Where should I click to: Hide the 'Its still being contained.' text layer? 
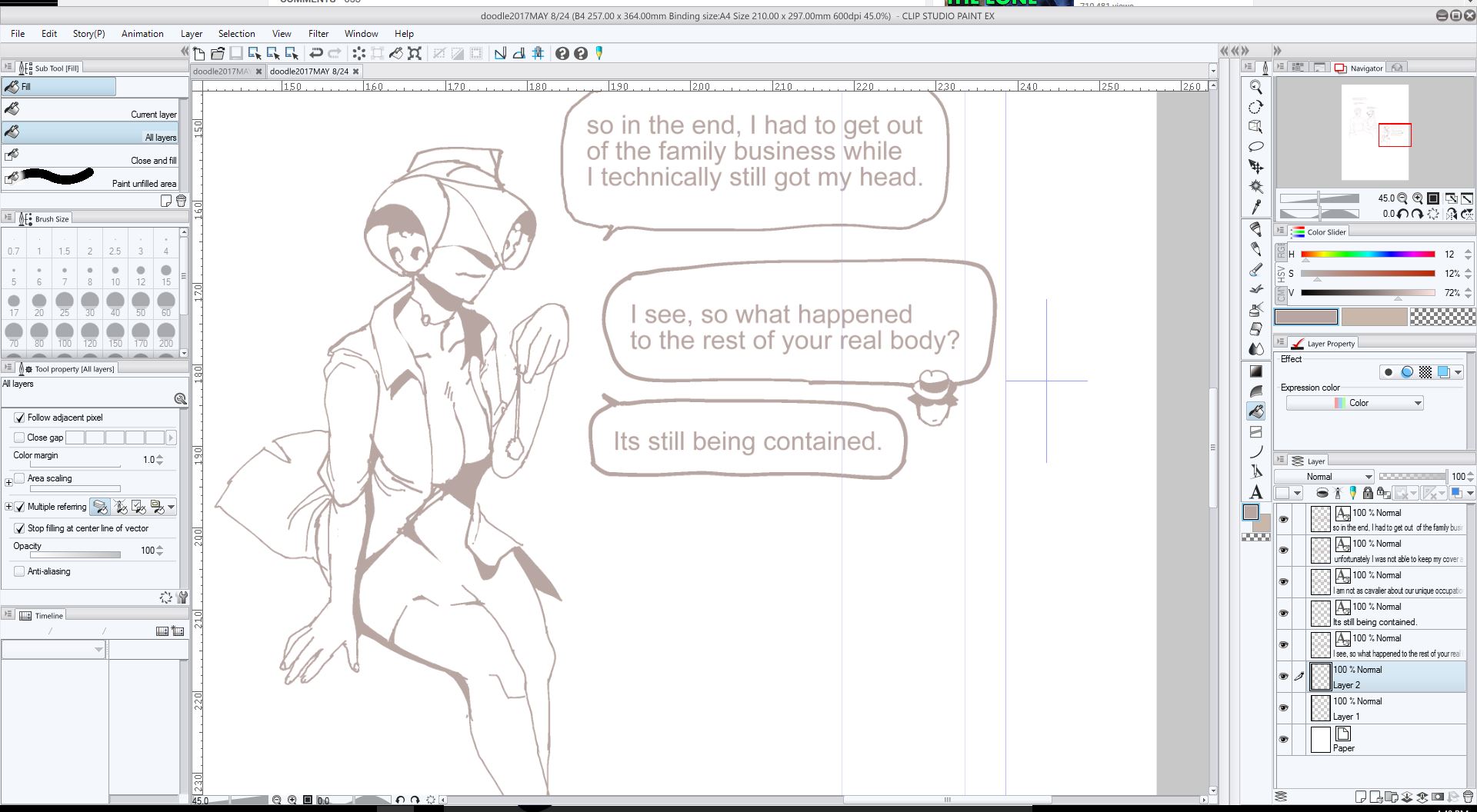coord(1283,614)
